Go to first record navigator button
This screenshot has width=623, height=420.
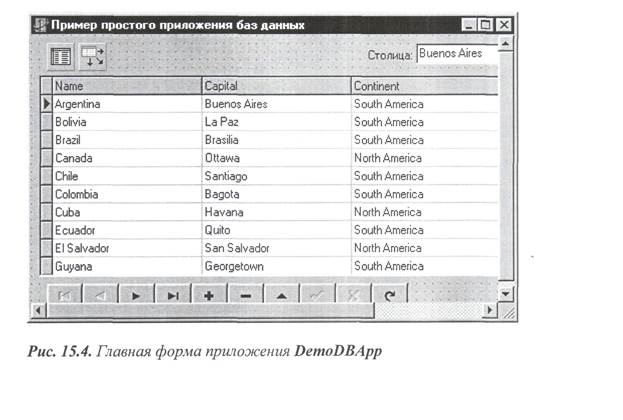(x=65, y=295)
